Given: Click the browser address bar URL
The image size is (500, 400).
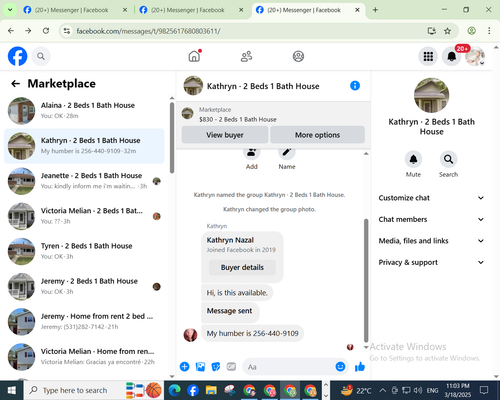Looking at the screenshot, I should (x=148, y=31).
